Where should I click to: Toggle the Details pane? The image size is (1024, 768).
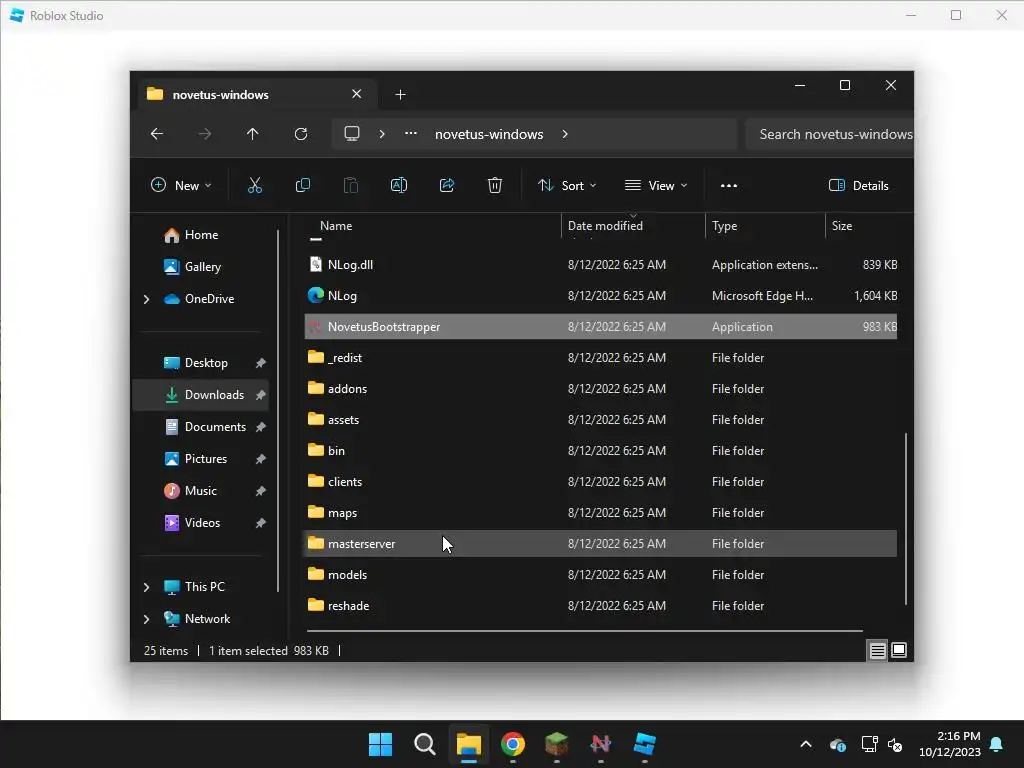[x=859, y=185]
